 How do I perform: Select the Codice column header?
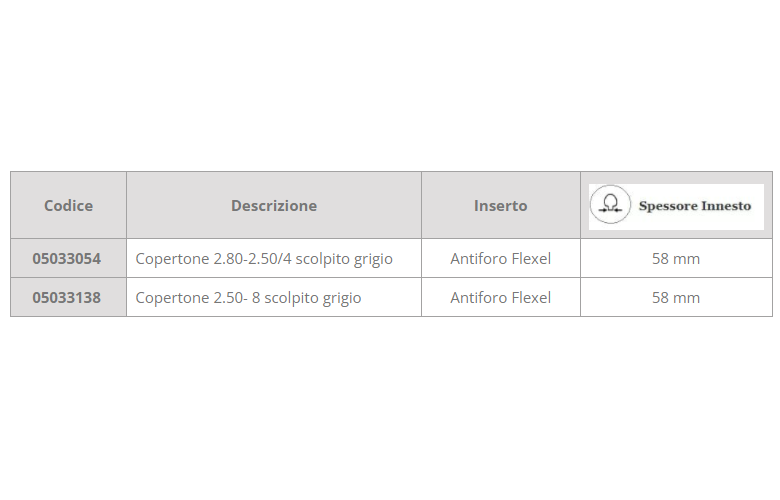click(x=68, y=206)
